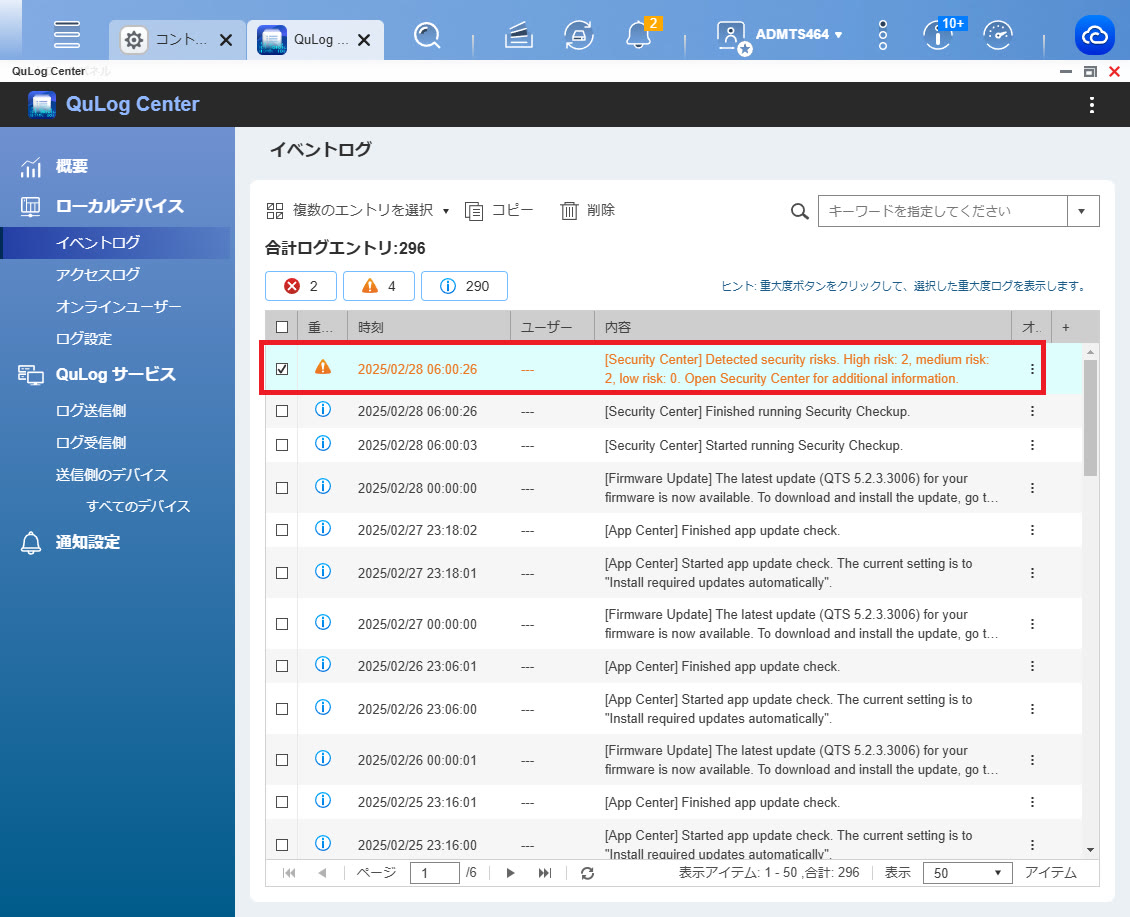Open background tasks stack icon
Screen dimensions: 1130x917
(518, 35)
